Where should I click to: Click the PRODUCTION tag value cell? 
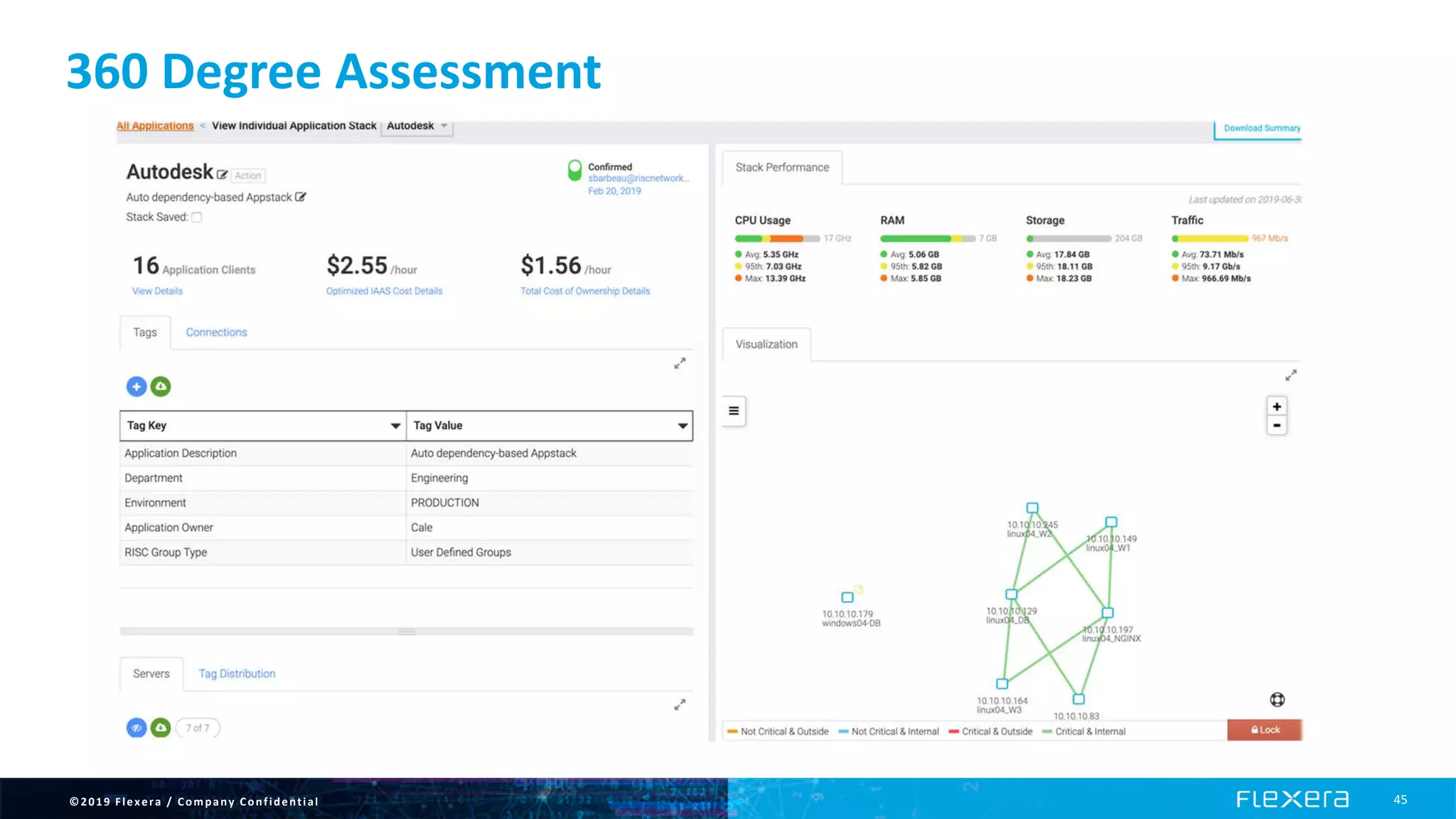pyautogui.click(x=550, y=503)
